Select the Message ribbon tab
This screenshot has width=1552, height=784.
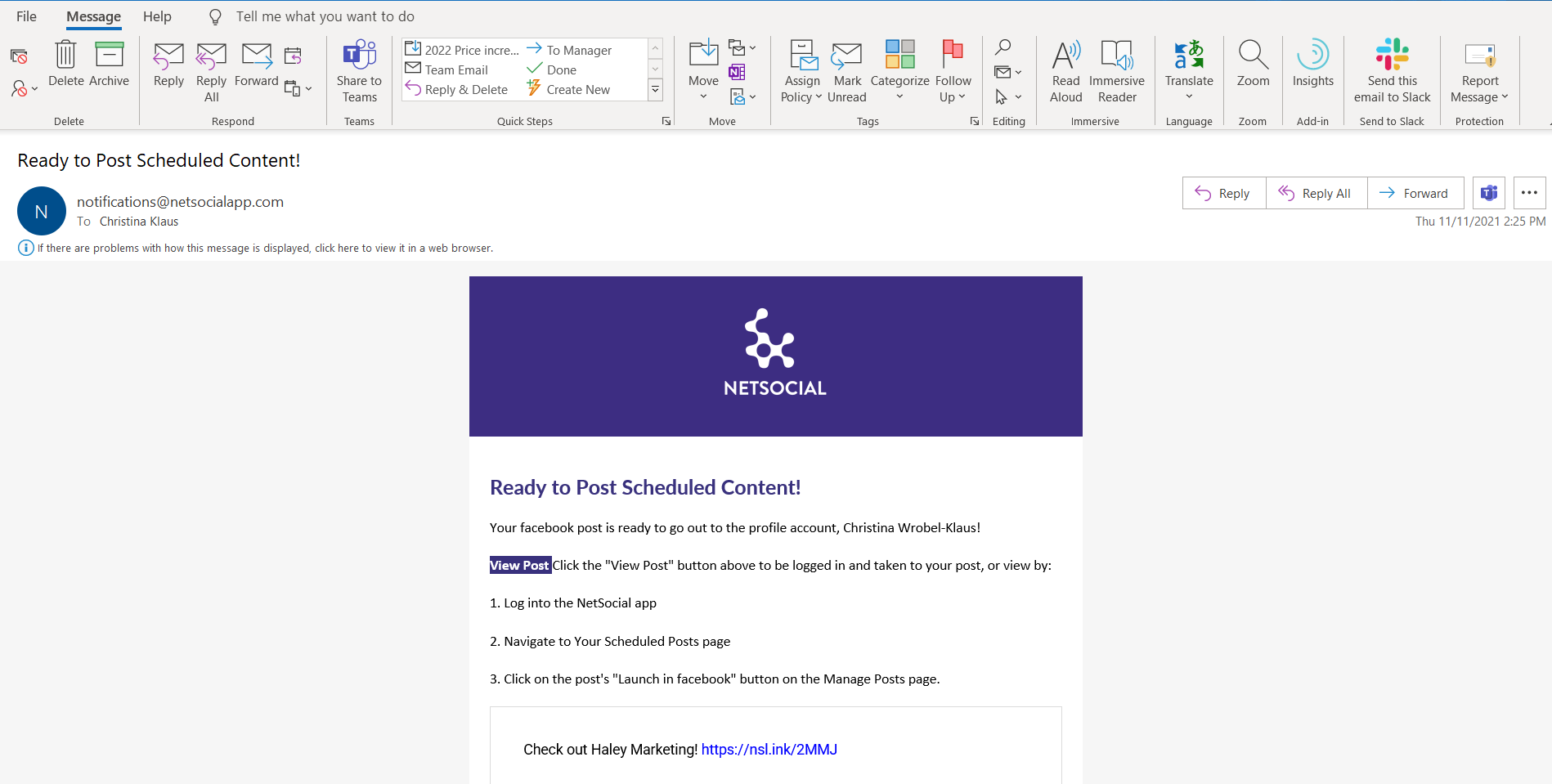(93, 16)
